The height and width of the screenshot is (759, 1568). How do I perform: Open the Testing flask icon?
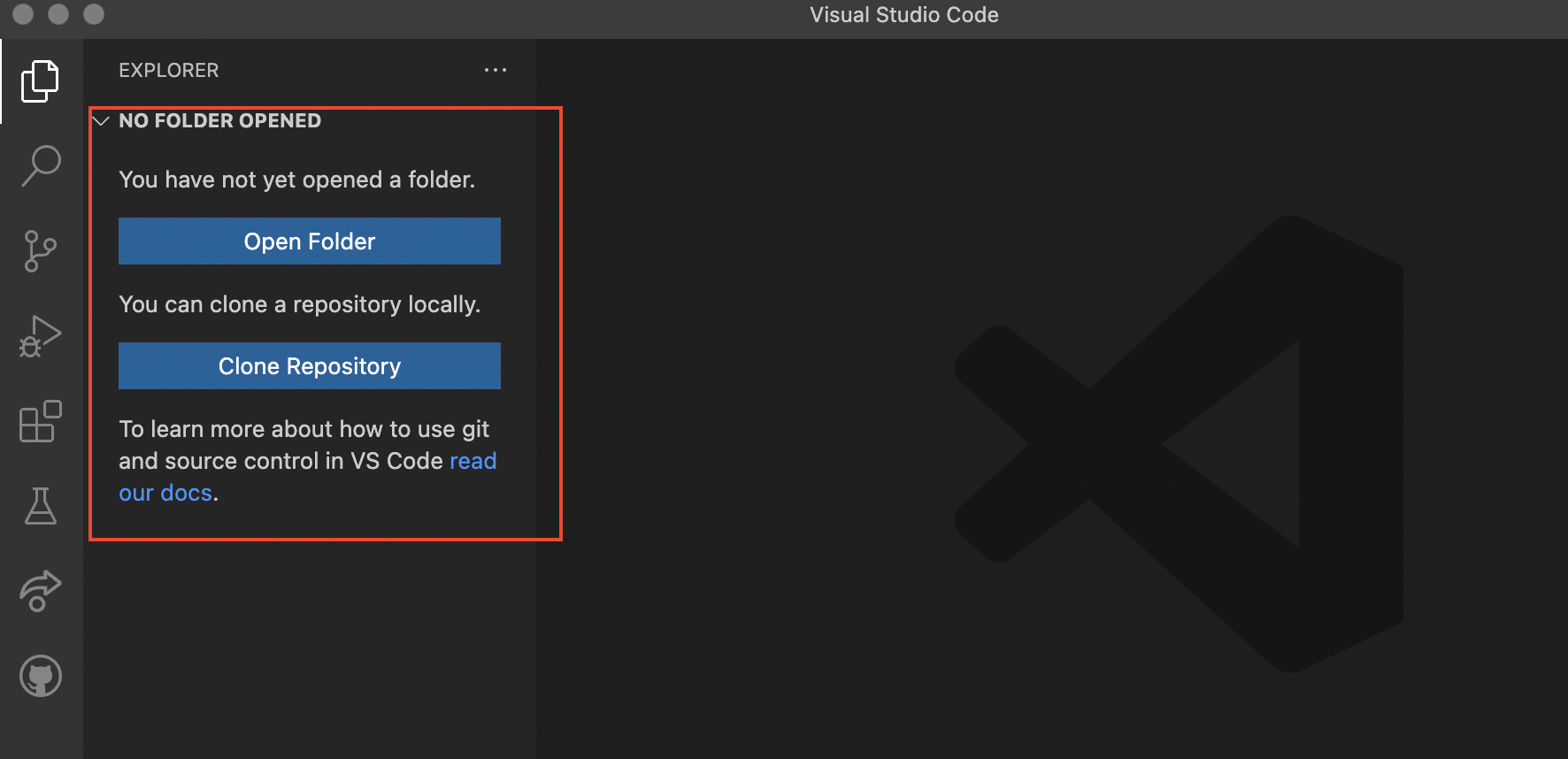(x=40, y=506)
